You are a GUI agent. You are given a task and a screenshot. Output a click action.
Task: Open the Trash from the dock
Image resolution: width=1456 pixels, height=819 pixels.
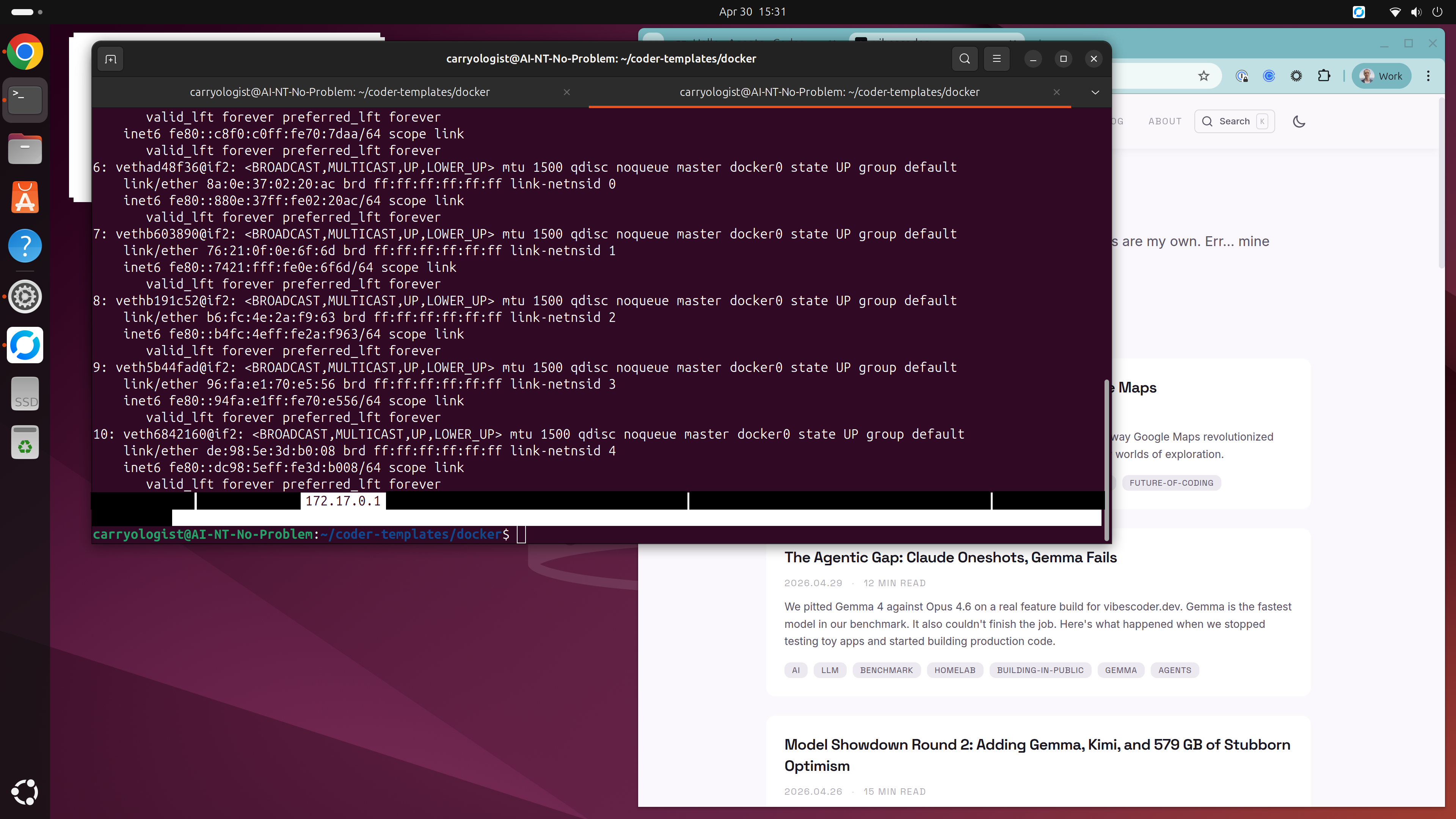25,442
